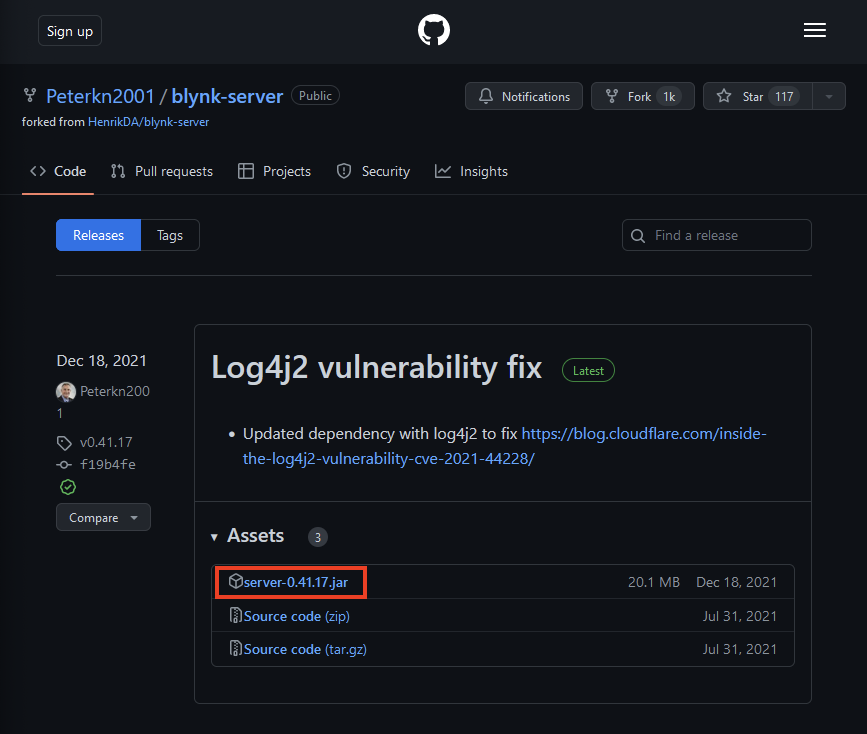
Task: Open the hamburger menu icon
Action: coord(814,30)
